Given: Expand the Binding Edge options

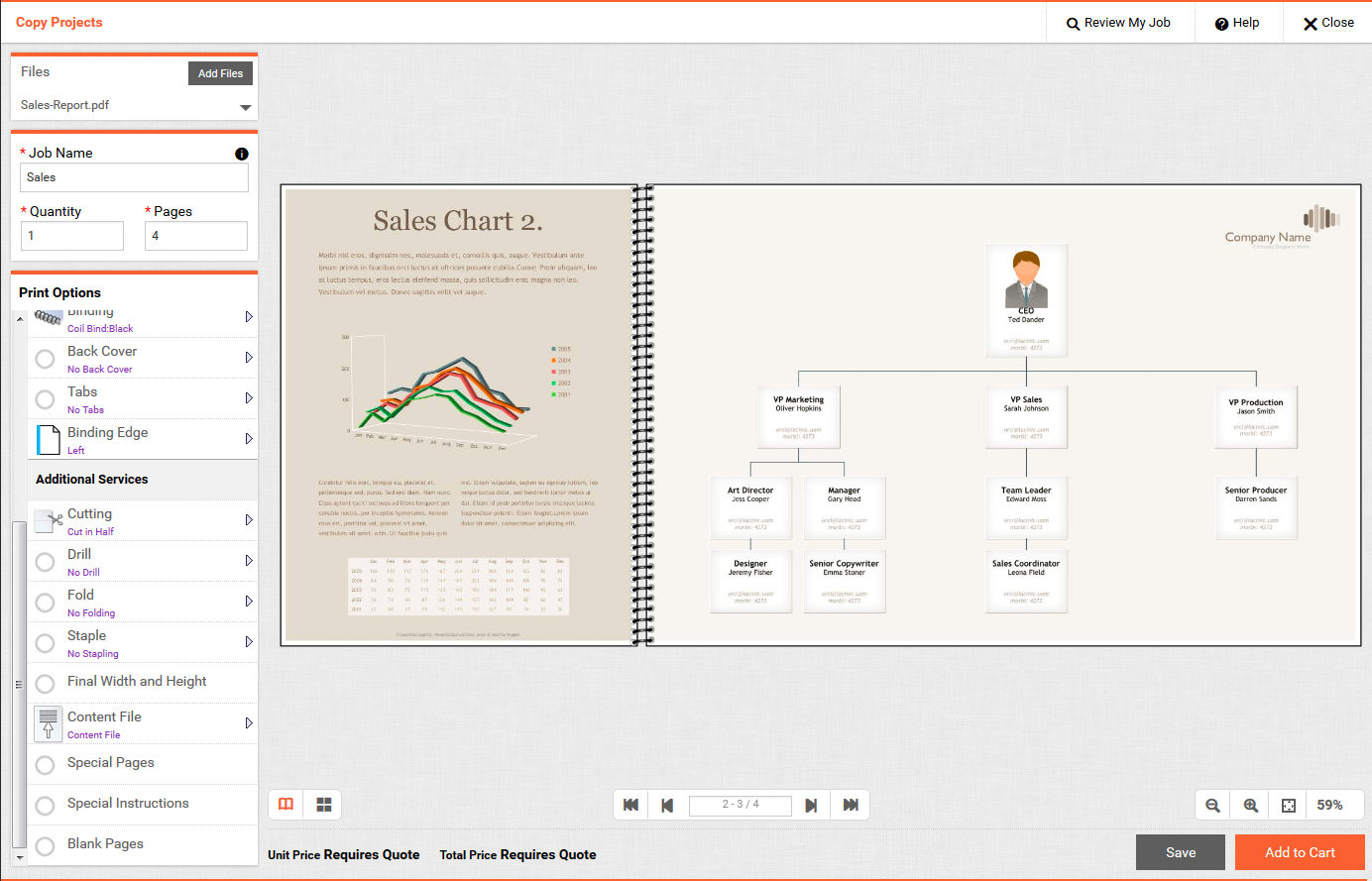Looking at the screenshot, I should [x=249, y=439].
